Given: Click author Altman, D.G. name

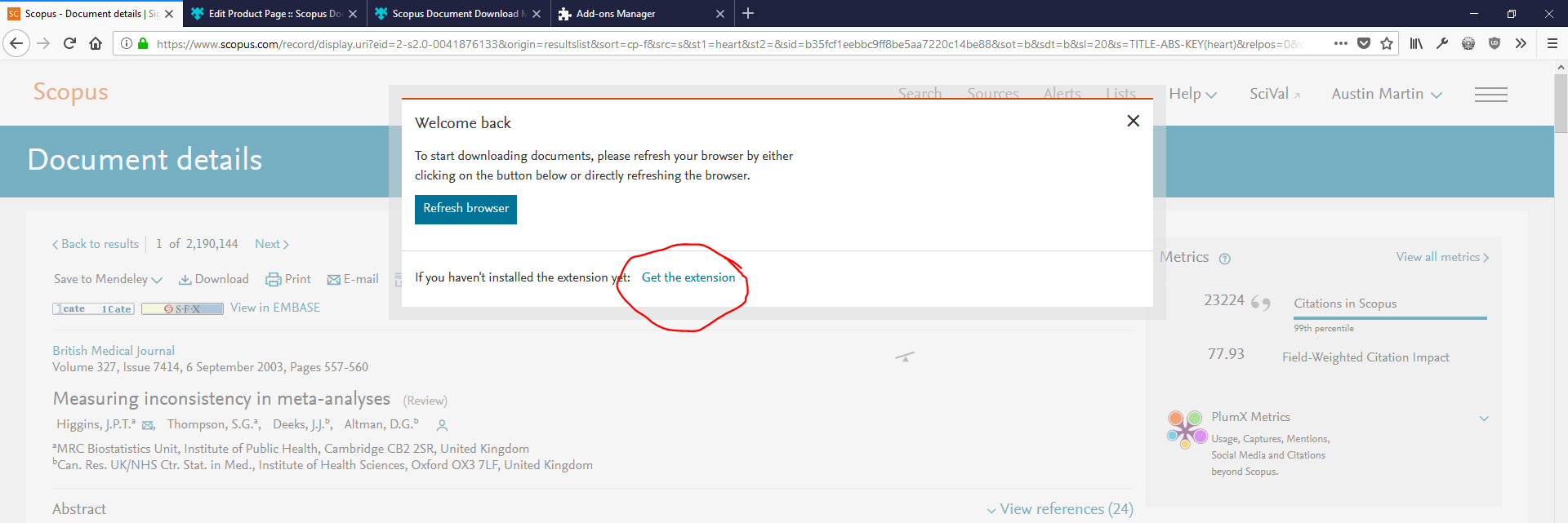Looking at the screenshot, I should point(378,424).
